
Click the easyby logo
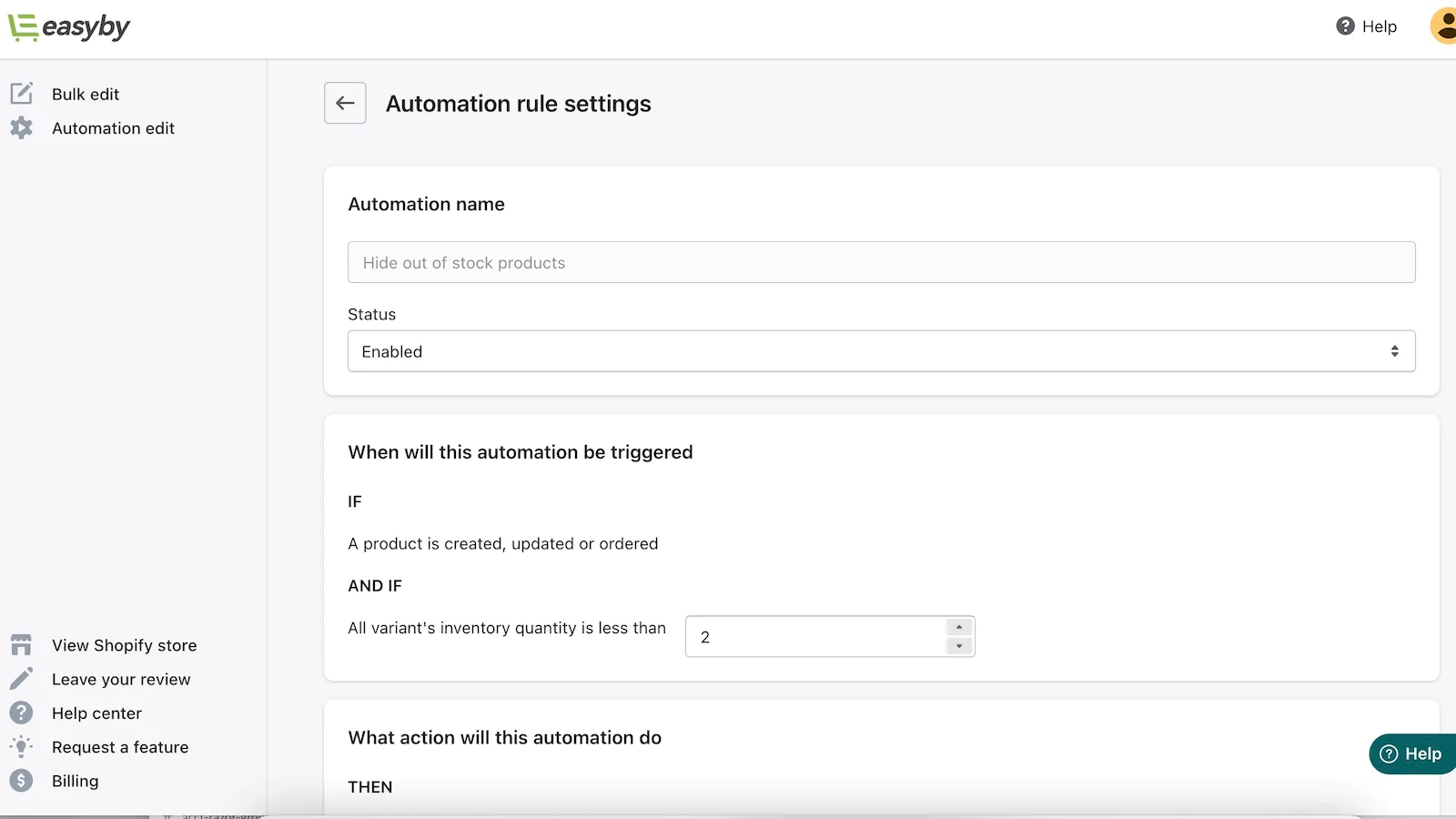click(69, 27)
